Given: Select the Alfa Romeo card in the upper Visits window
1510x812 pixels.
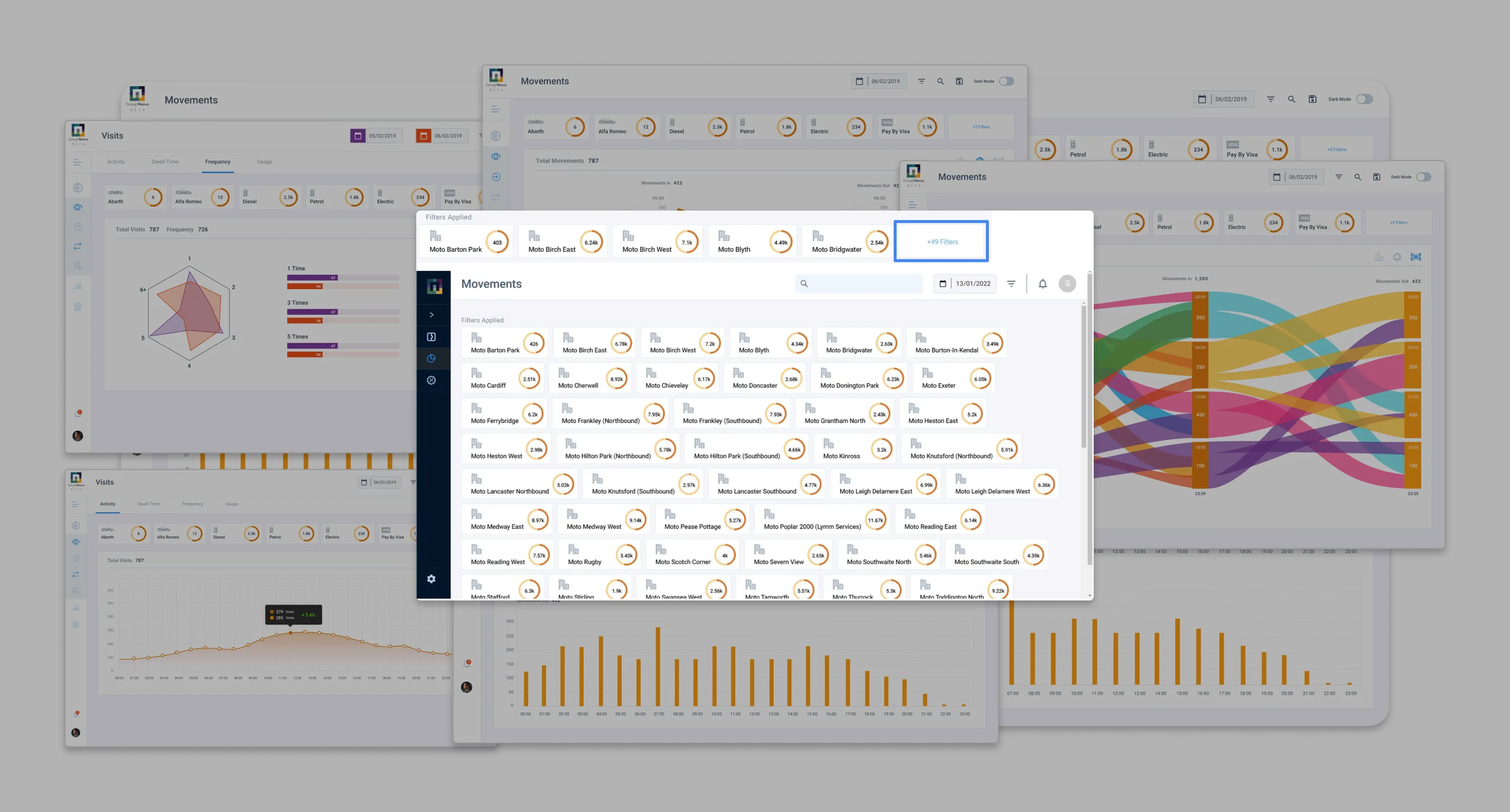Looking at the screenshot, I should (x=202, y=197).
